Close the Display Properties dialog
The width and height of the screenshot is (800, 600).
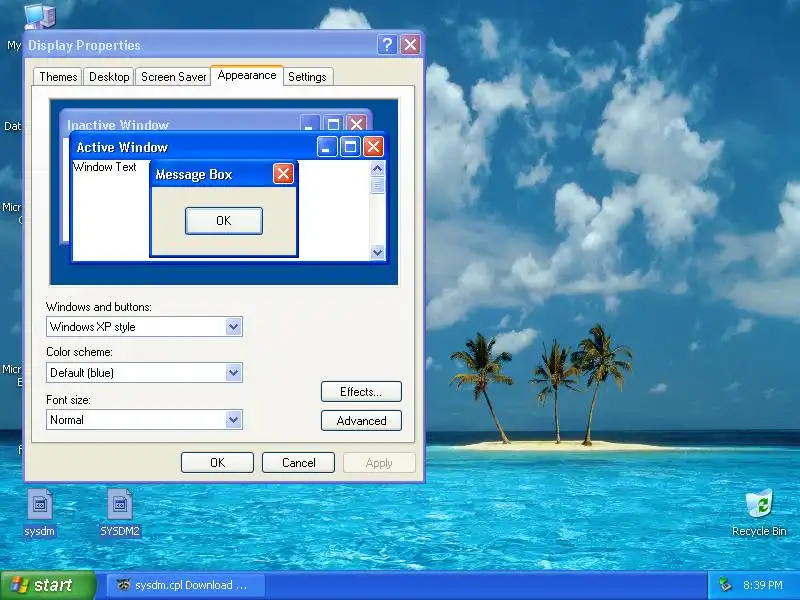click(411, 45)
